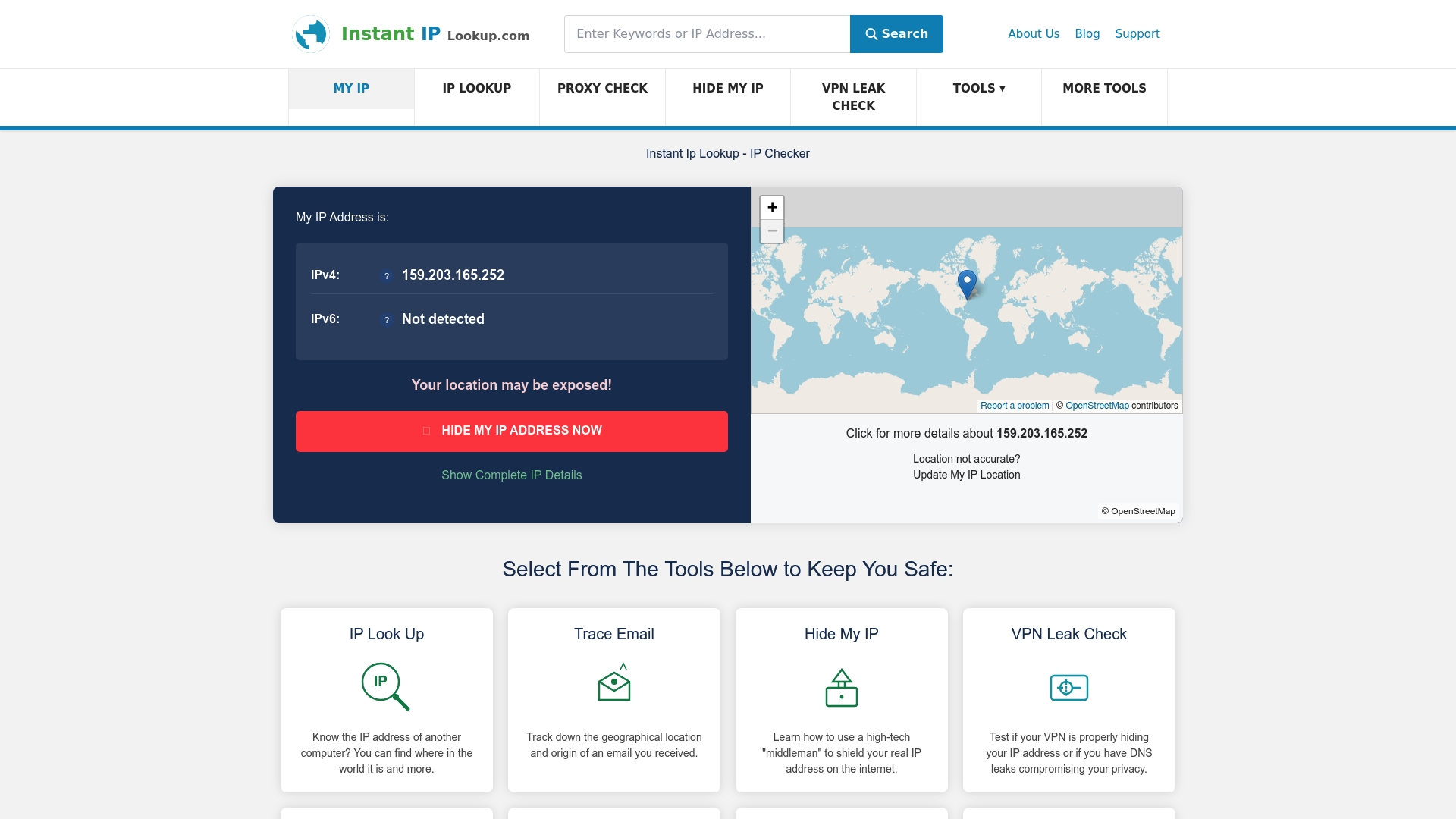Open Show Complete IP Details link
This screenshot has height=819, width=1456.
[512, 475]
